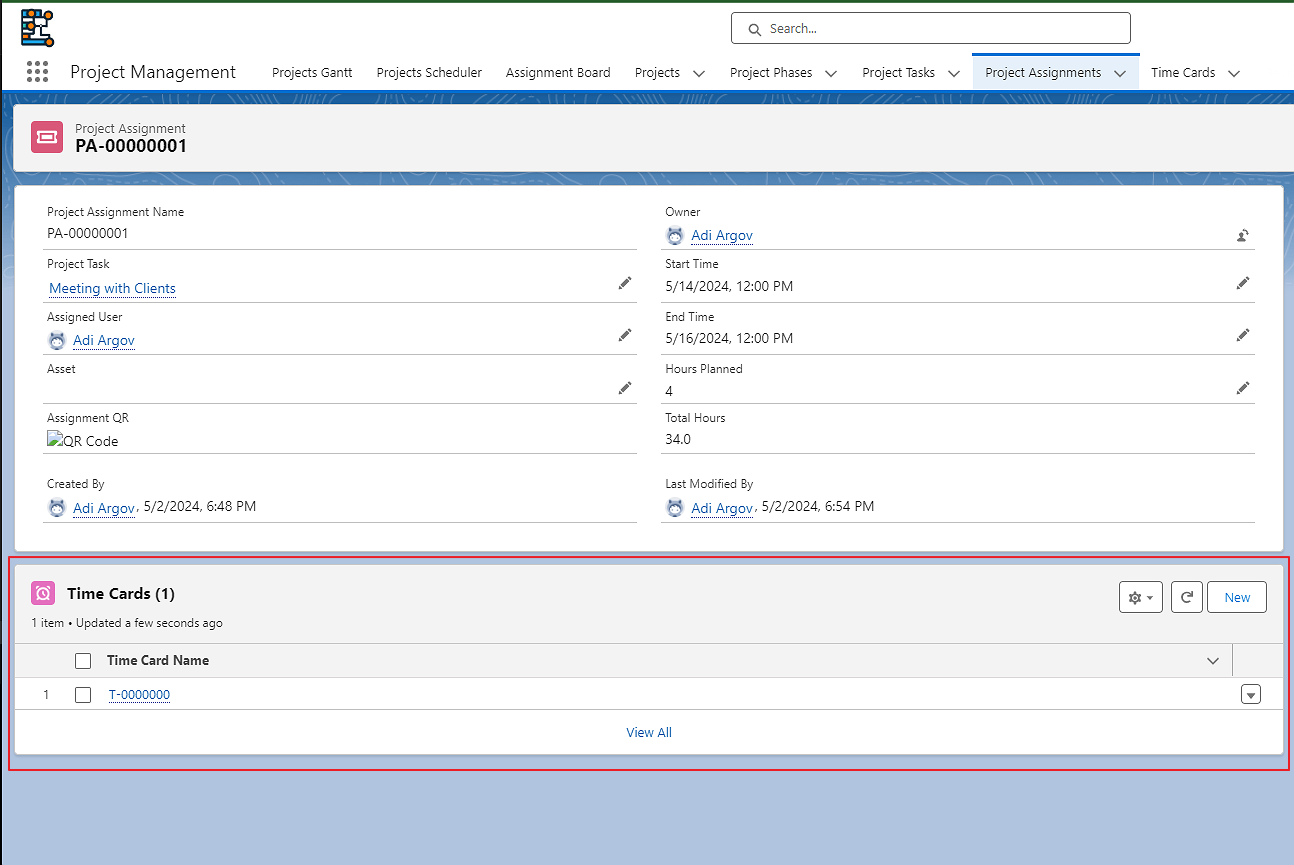1294x865 pixels.
Task: Edit Assigned User pencil icon
Action: (x=624, y=336)
